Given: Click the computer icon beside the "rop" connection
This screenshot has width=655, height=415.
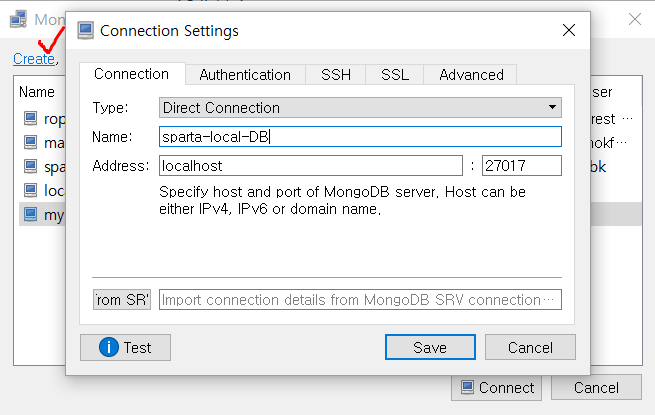Looking at the screenshot, I should [x=31, y=119].
